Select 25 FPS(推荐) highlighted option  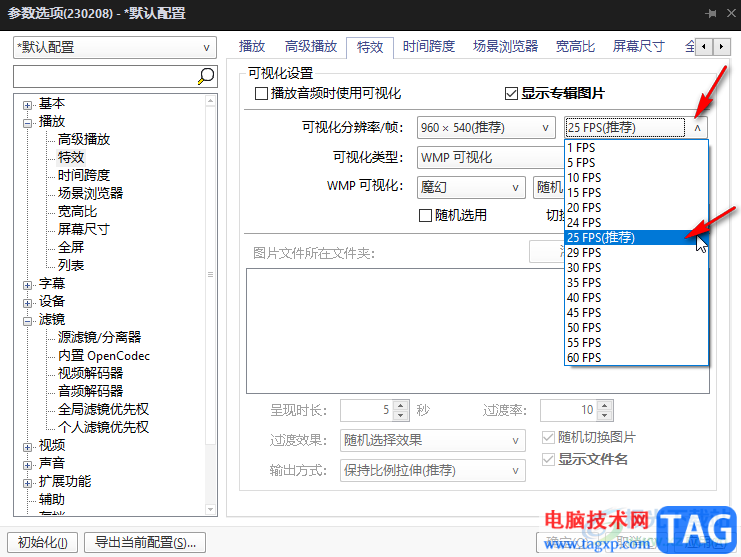636,238
